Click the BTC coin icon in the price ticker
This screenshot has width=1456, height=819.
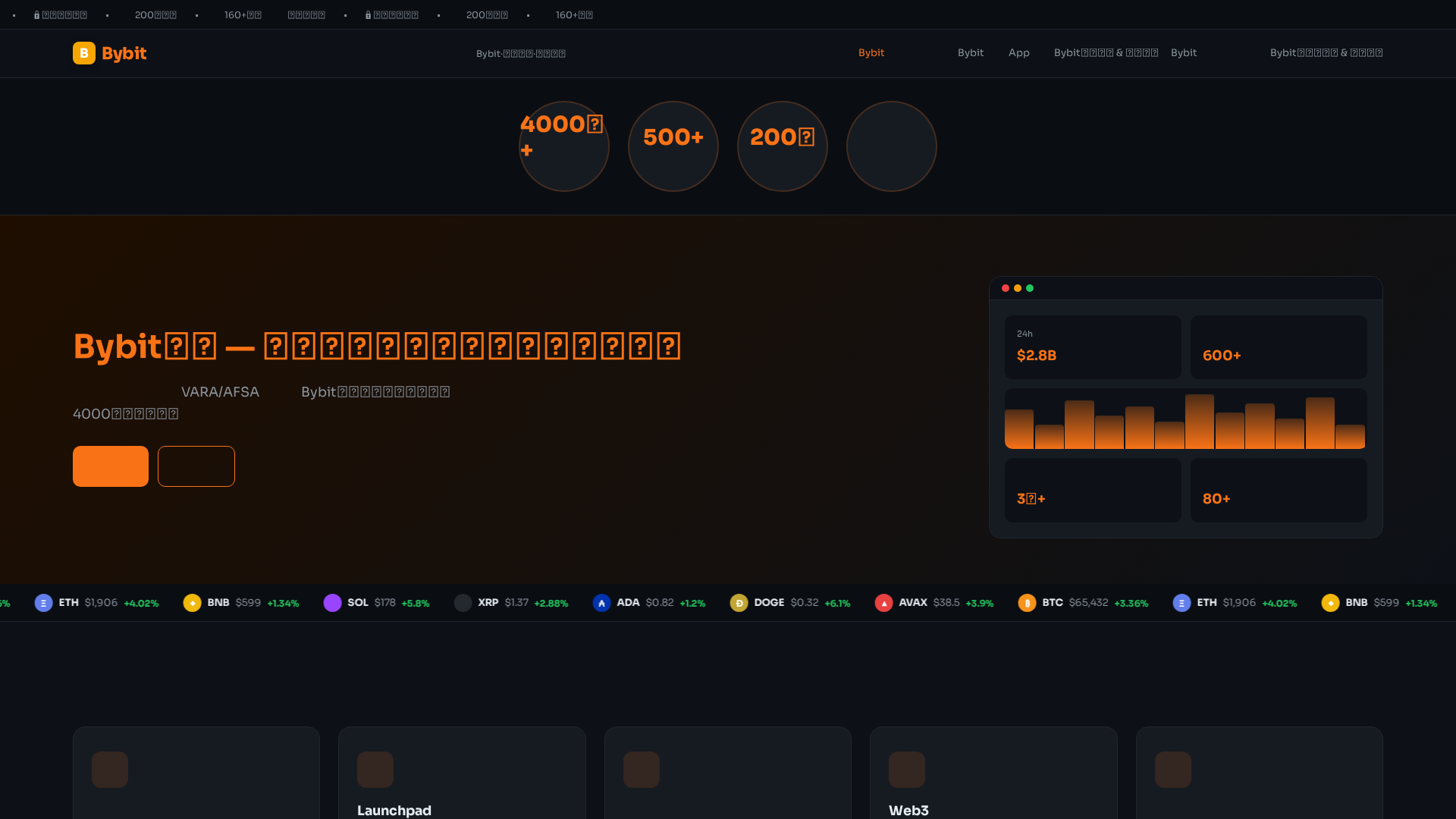[x=1028, y=603]
